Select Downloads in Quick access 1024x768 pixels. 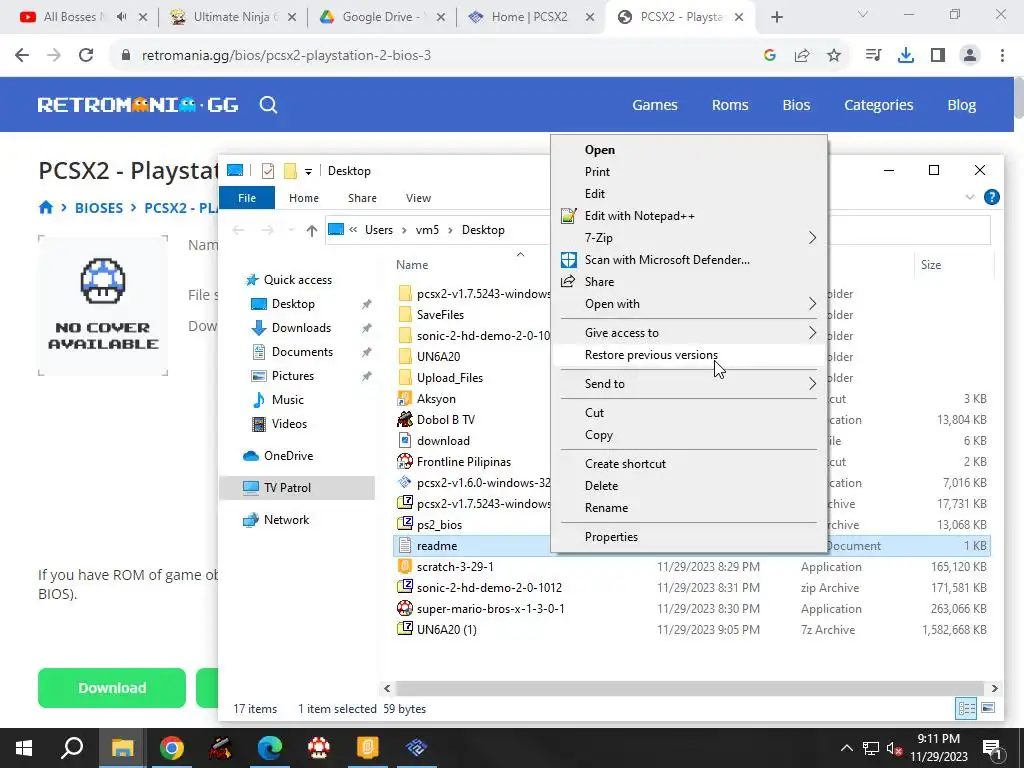point(301,328)
